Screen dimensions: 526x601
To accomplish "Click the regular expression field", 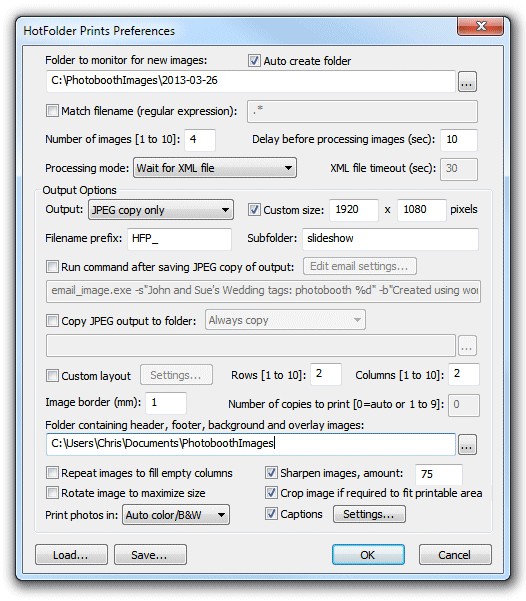I will [362, 112].
